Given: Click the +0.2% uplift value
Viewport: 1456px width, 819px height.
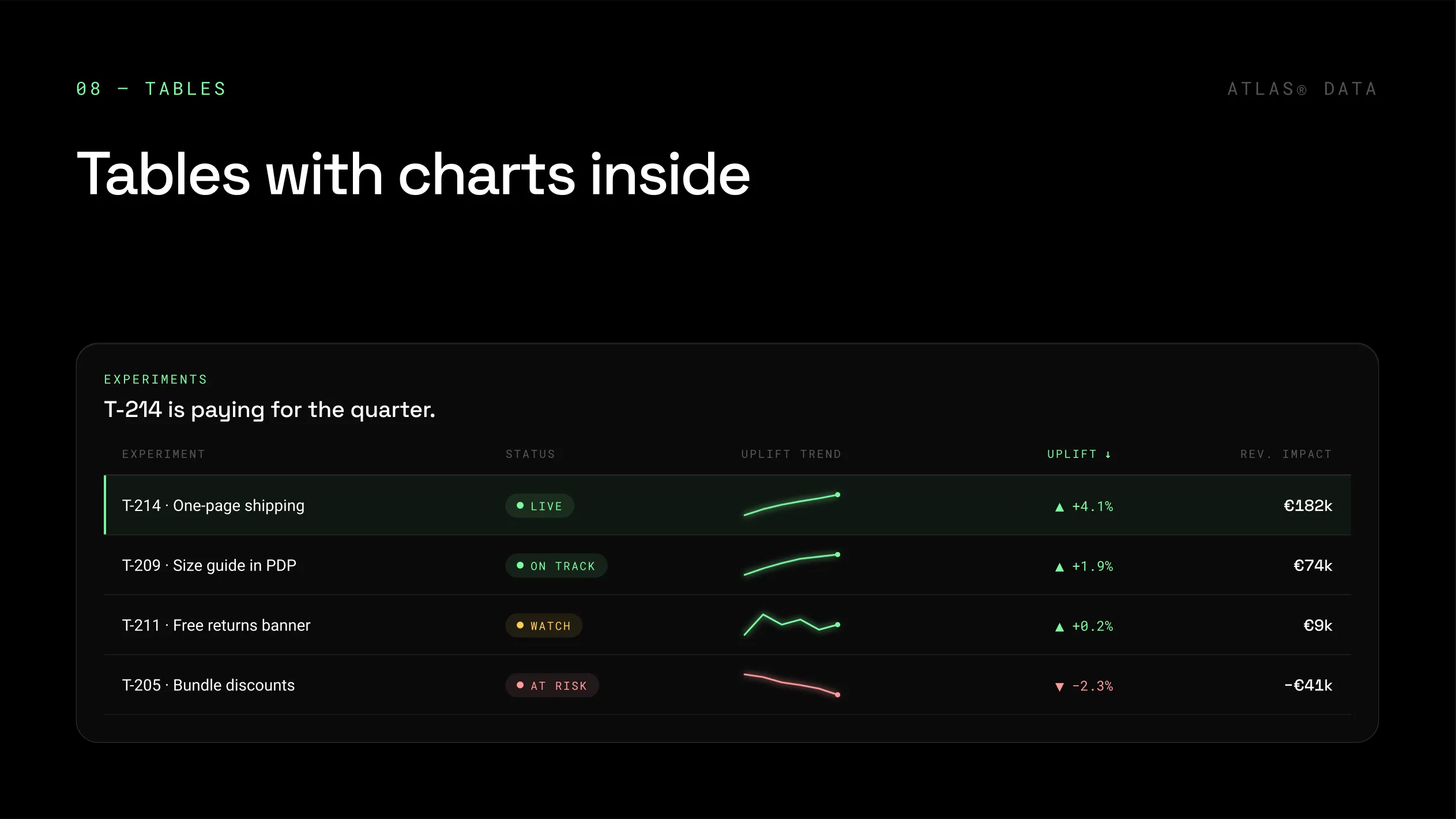Looking at the screenshot, I should (1092, 626).
